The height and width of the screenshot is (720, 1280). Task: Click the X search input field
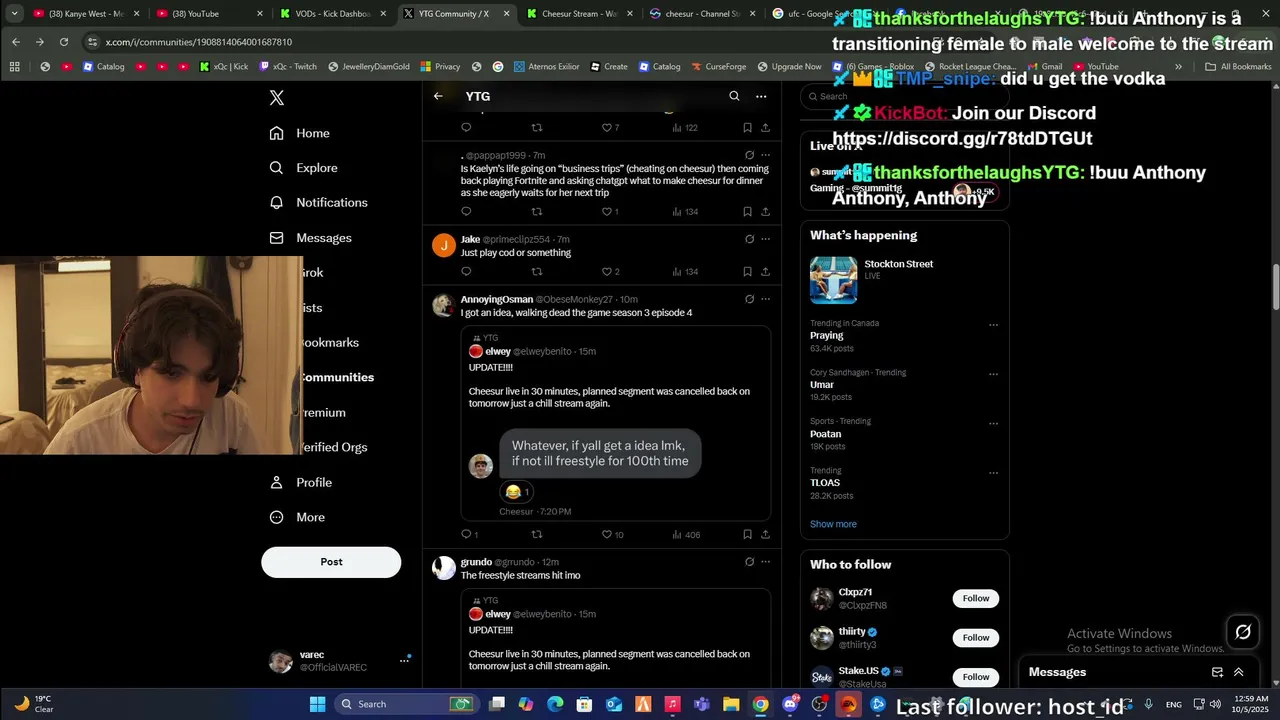[905, 97]
